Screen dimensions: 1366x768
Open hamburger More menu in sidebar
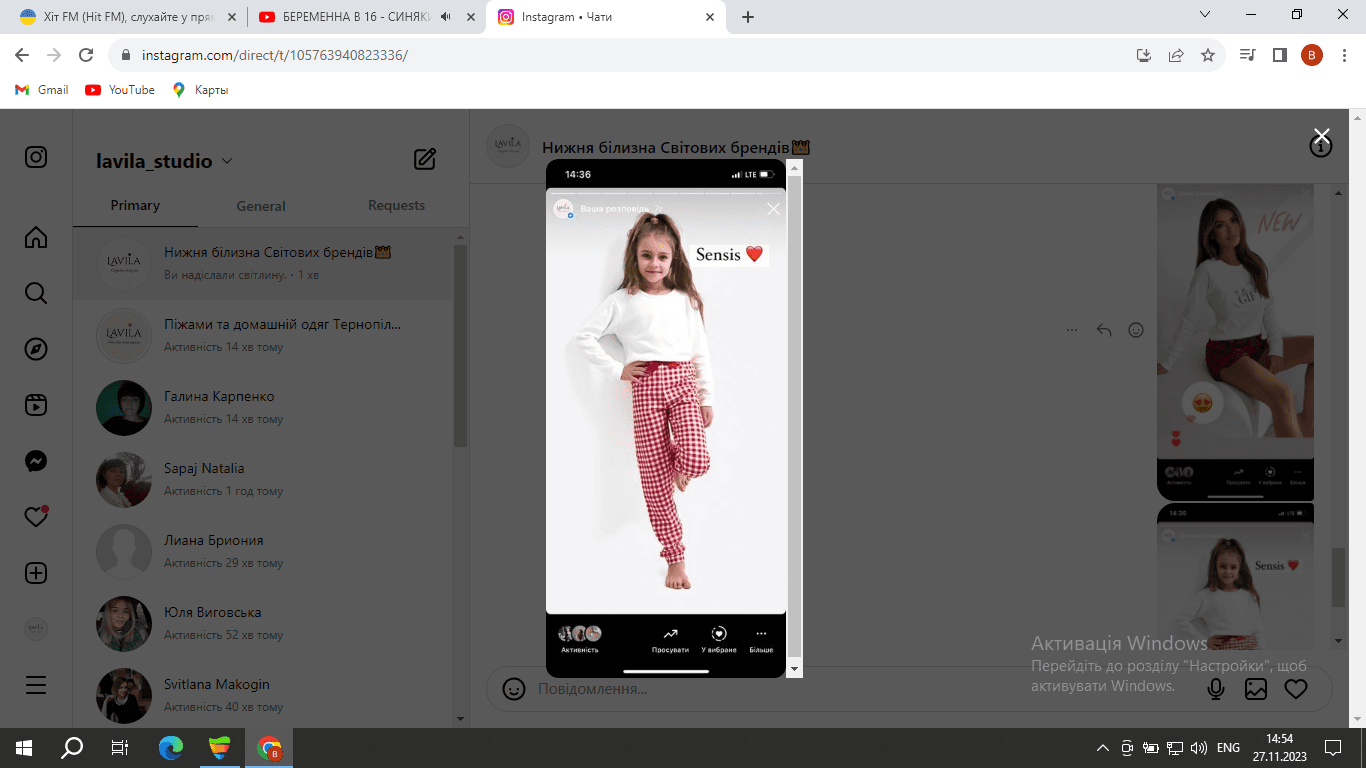[x=36, y=685]
